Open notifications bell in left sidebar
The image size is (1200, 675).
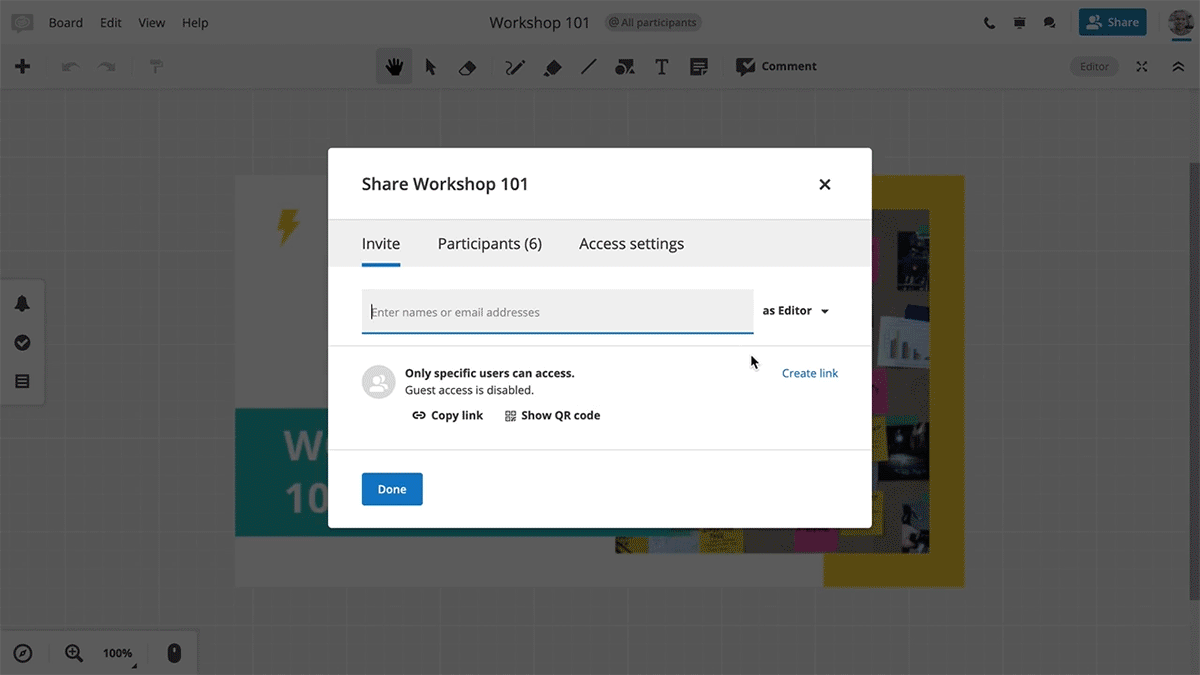tap(22, 304)
